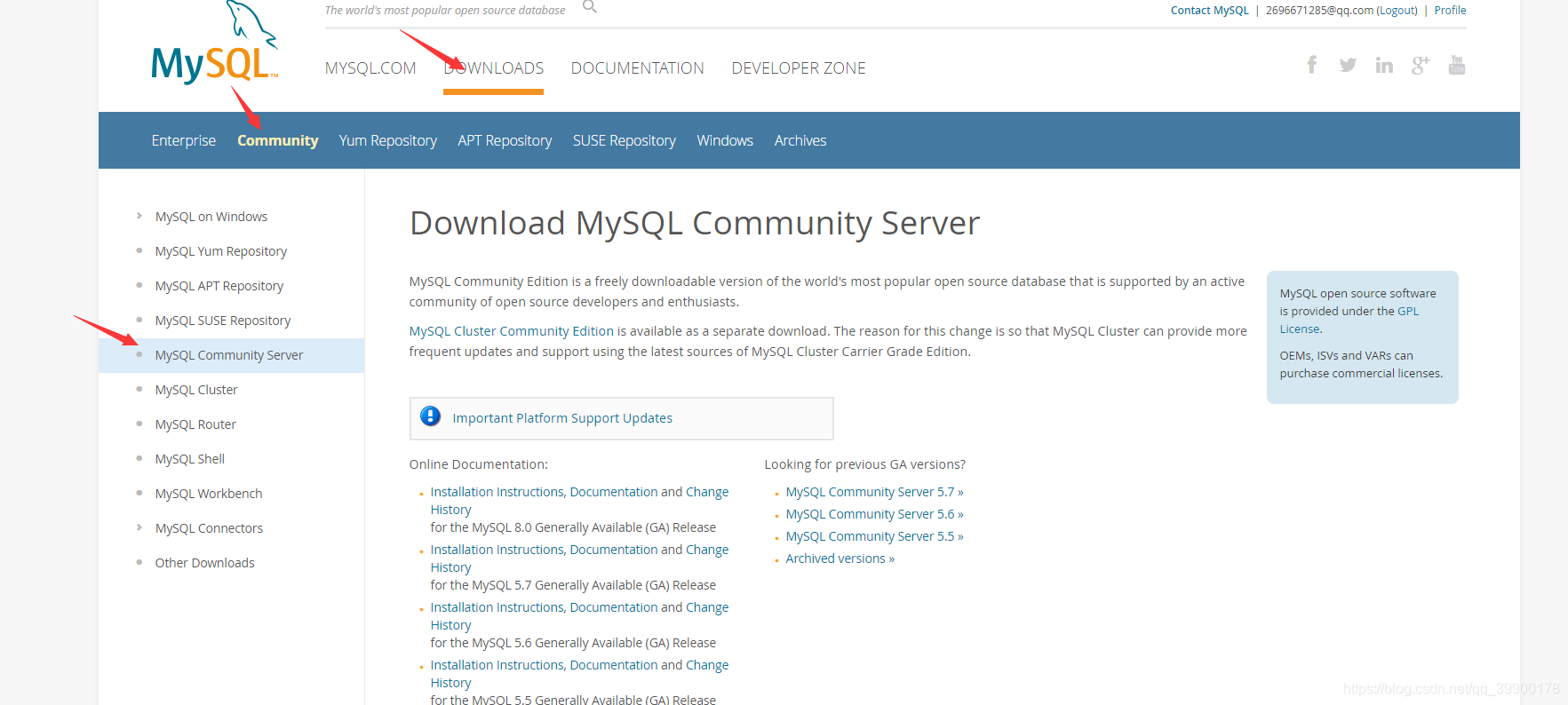Screen dimensions: 1568x705
Task: Open MySQL Shell in sidebar
Action: click(190, 459)
